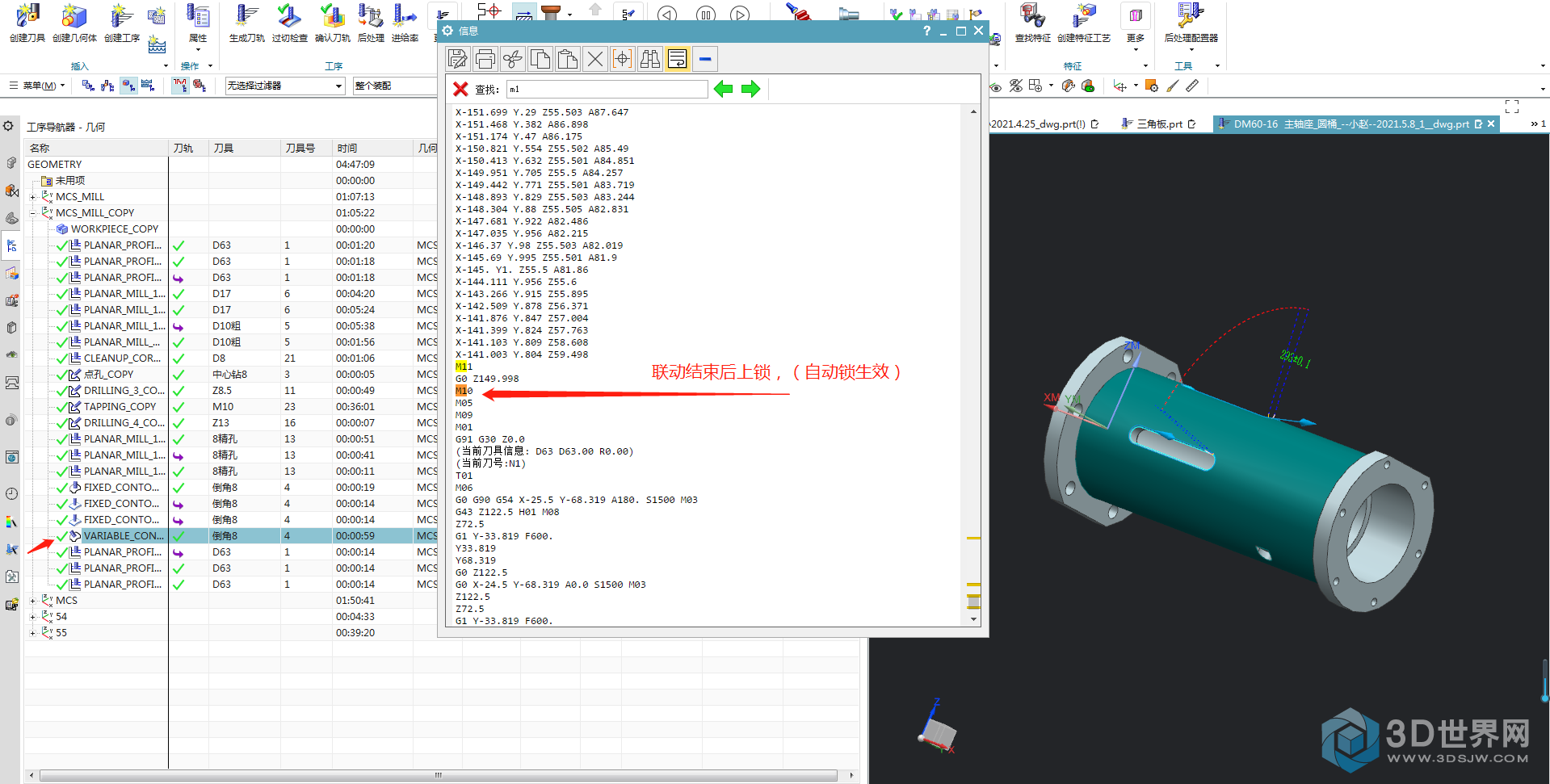
Task: Expand the MCS tree node
Action: click(33, 601)
